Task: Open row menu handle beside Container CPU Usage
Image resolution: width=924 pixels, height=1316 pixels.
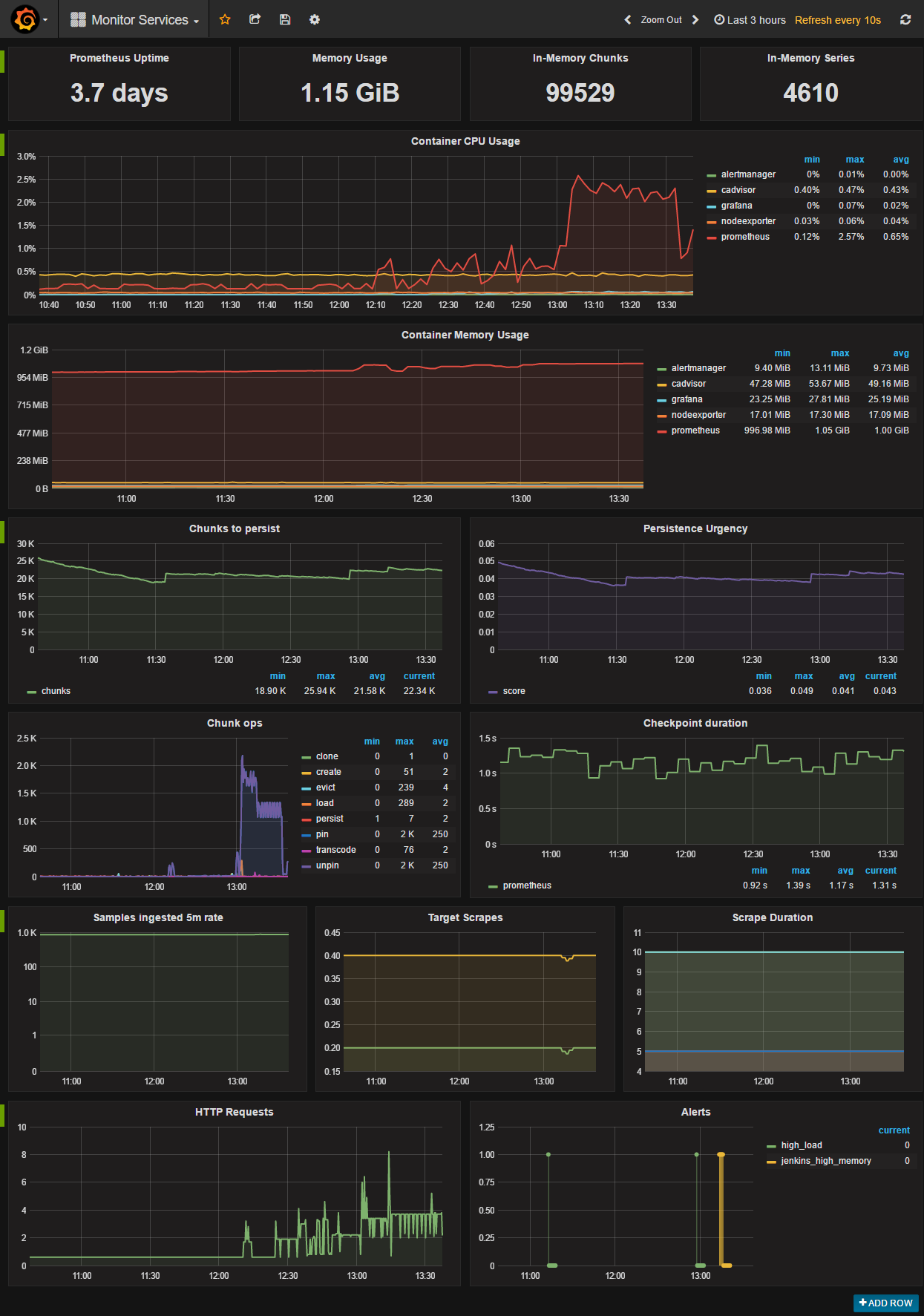Action: pyautogui.click(x=2, y=145)
